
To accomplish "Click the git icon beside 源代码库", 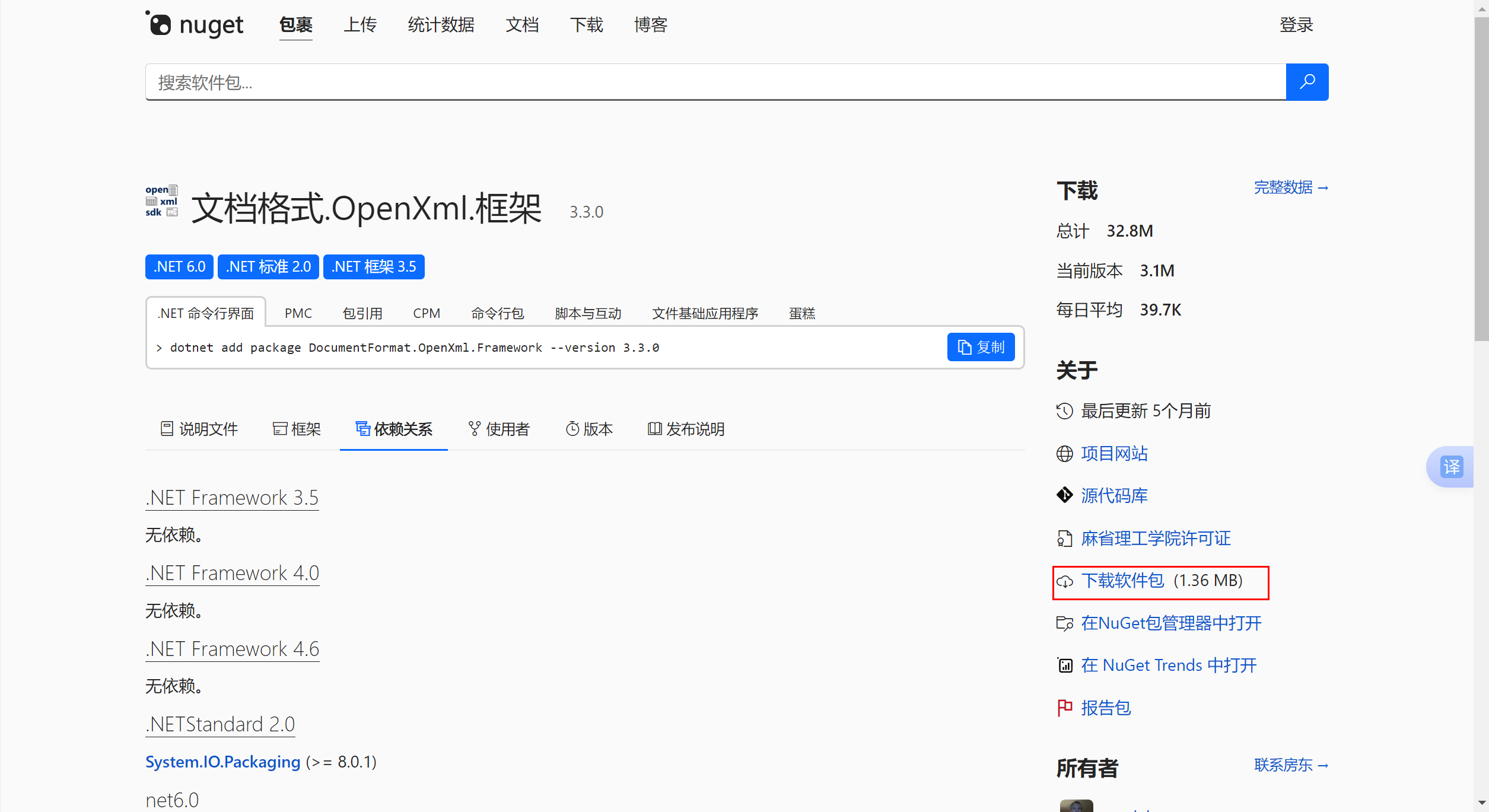I will pyautogui.click(x=1065, y=495).
